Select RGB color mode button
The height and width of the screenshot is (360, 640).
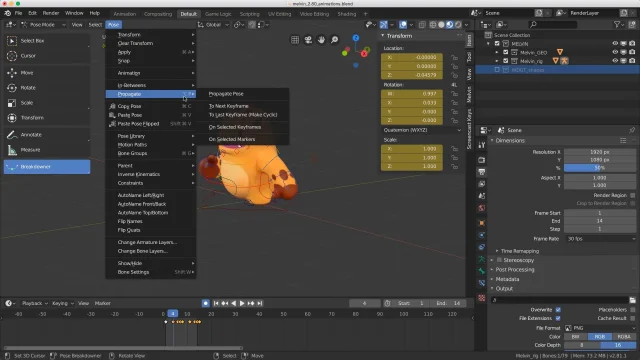click(600, 337)
